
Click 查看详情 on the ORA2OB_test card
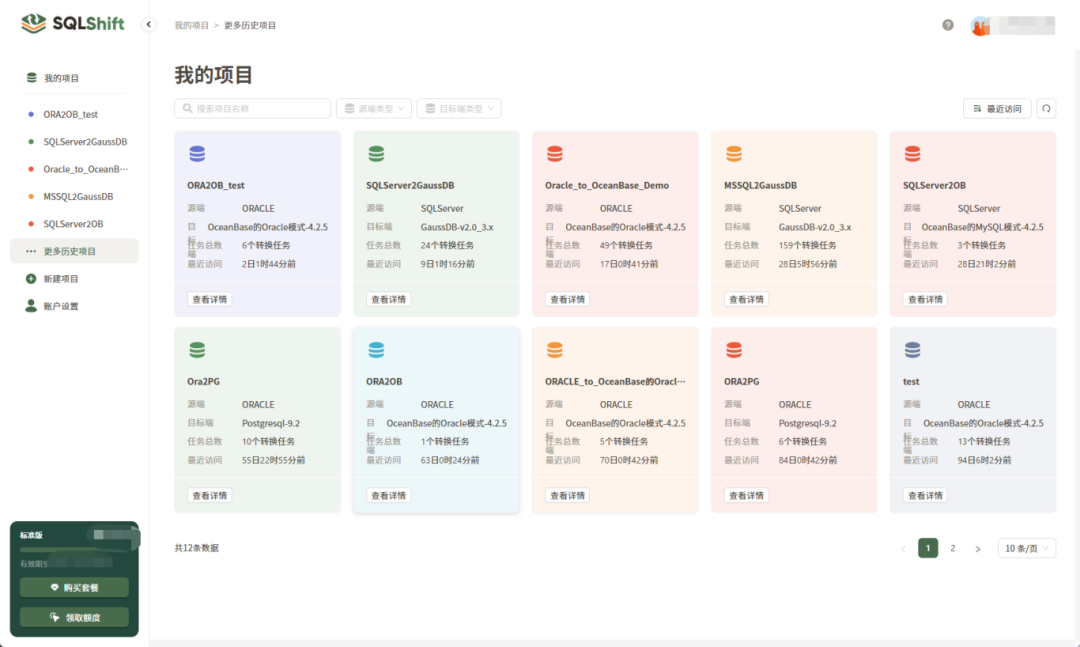coord(209,299)
